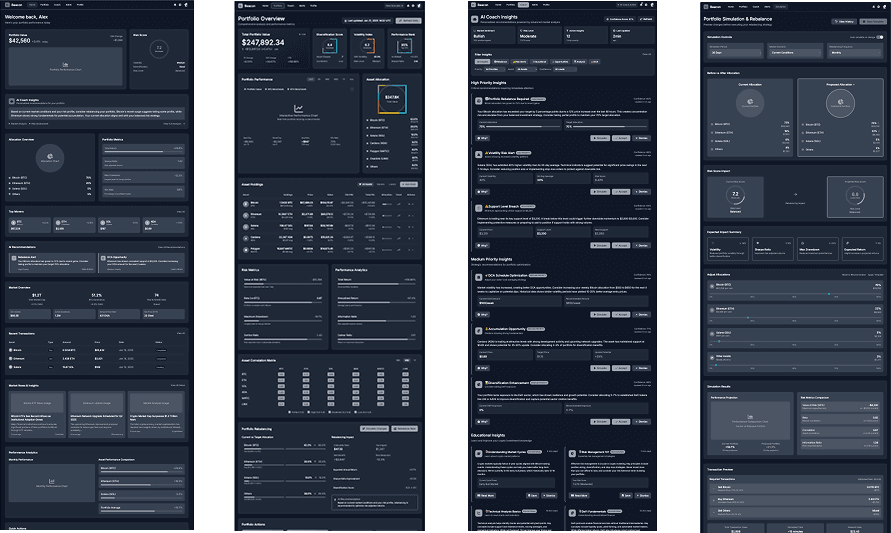891x533 pixels.
Task: Click the AI Coach Insights page header icon
Action: [x=474, y=19]
